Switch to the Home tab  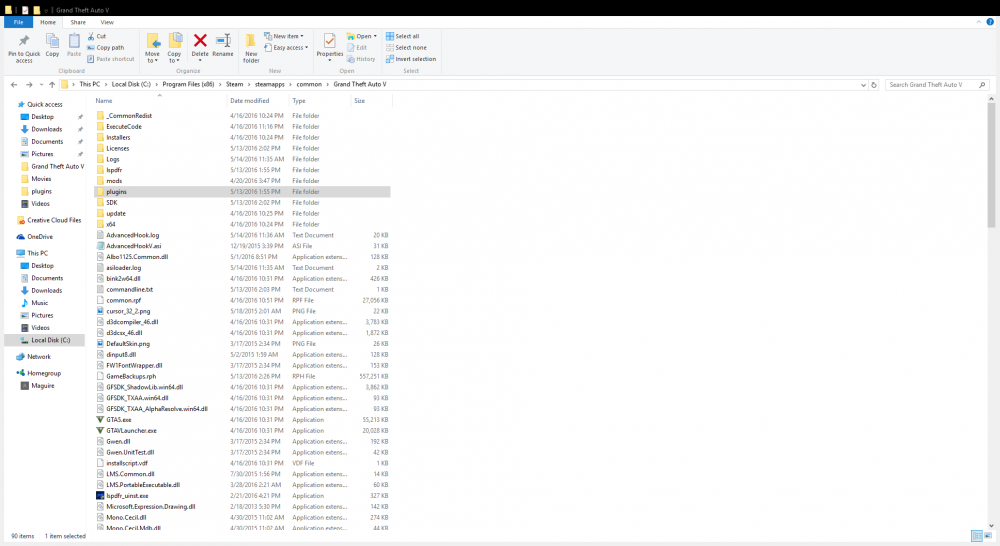coord(48,22)
